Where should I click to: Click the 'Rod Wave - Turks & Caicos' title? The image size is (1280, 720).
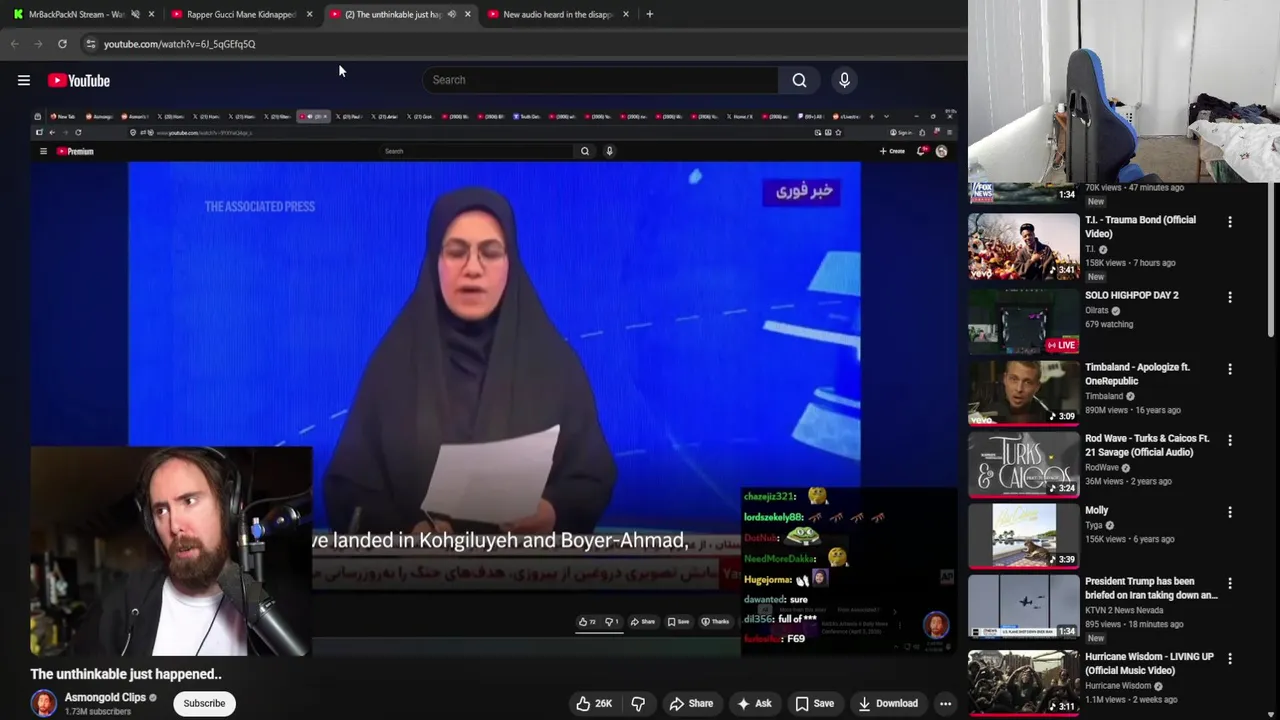(x=1147, y=445)
